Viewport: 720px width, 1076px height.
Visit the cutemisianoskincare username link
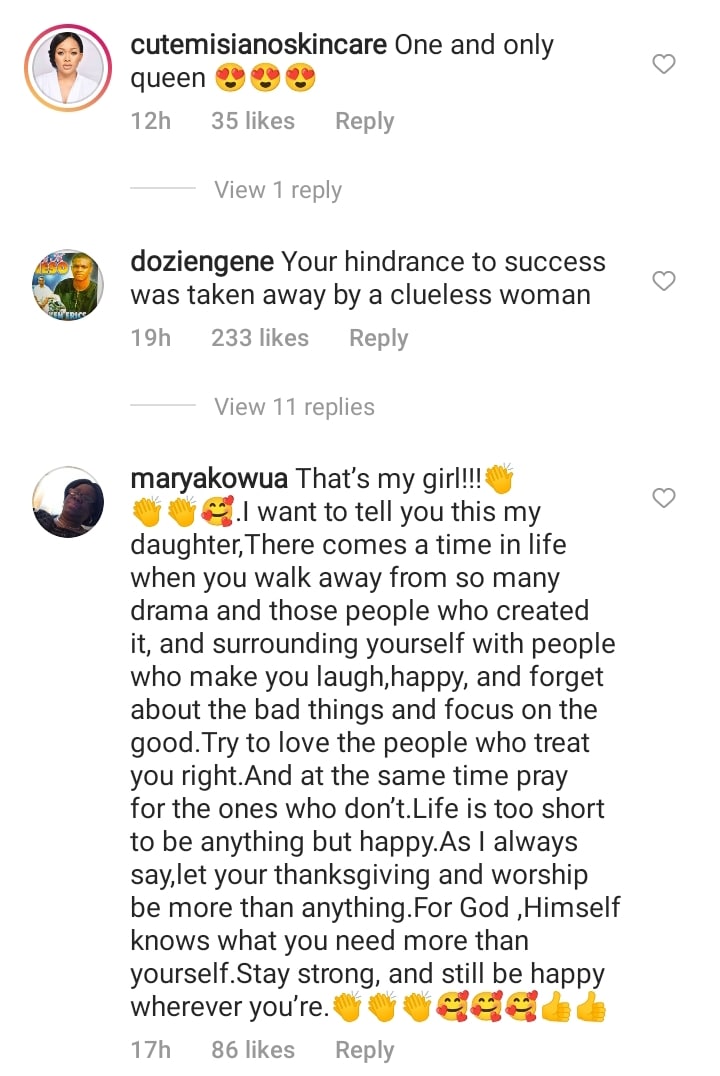(259, 45)
